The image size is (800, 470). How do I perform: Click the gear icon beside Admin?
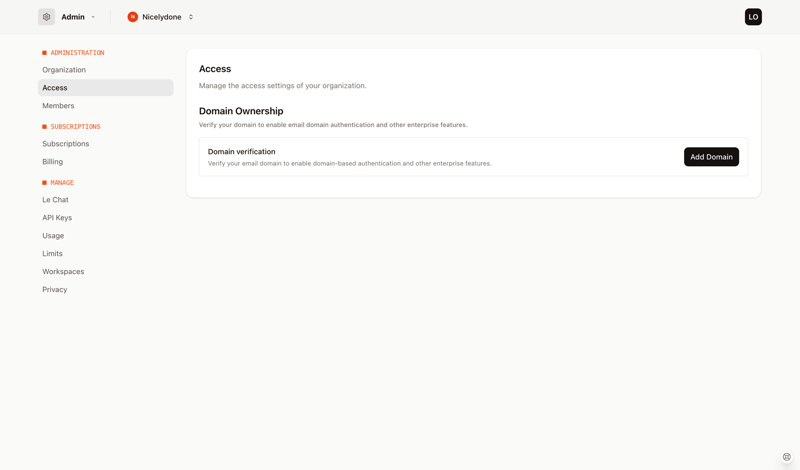click(x=46, y=17)
